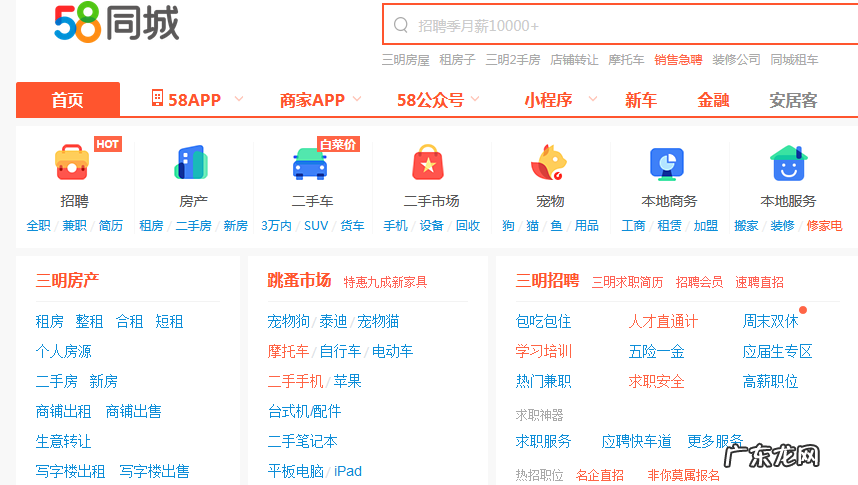
Task: Open 个人房源 link
Action: pyautogui.click(x=63, y=351)
